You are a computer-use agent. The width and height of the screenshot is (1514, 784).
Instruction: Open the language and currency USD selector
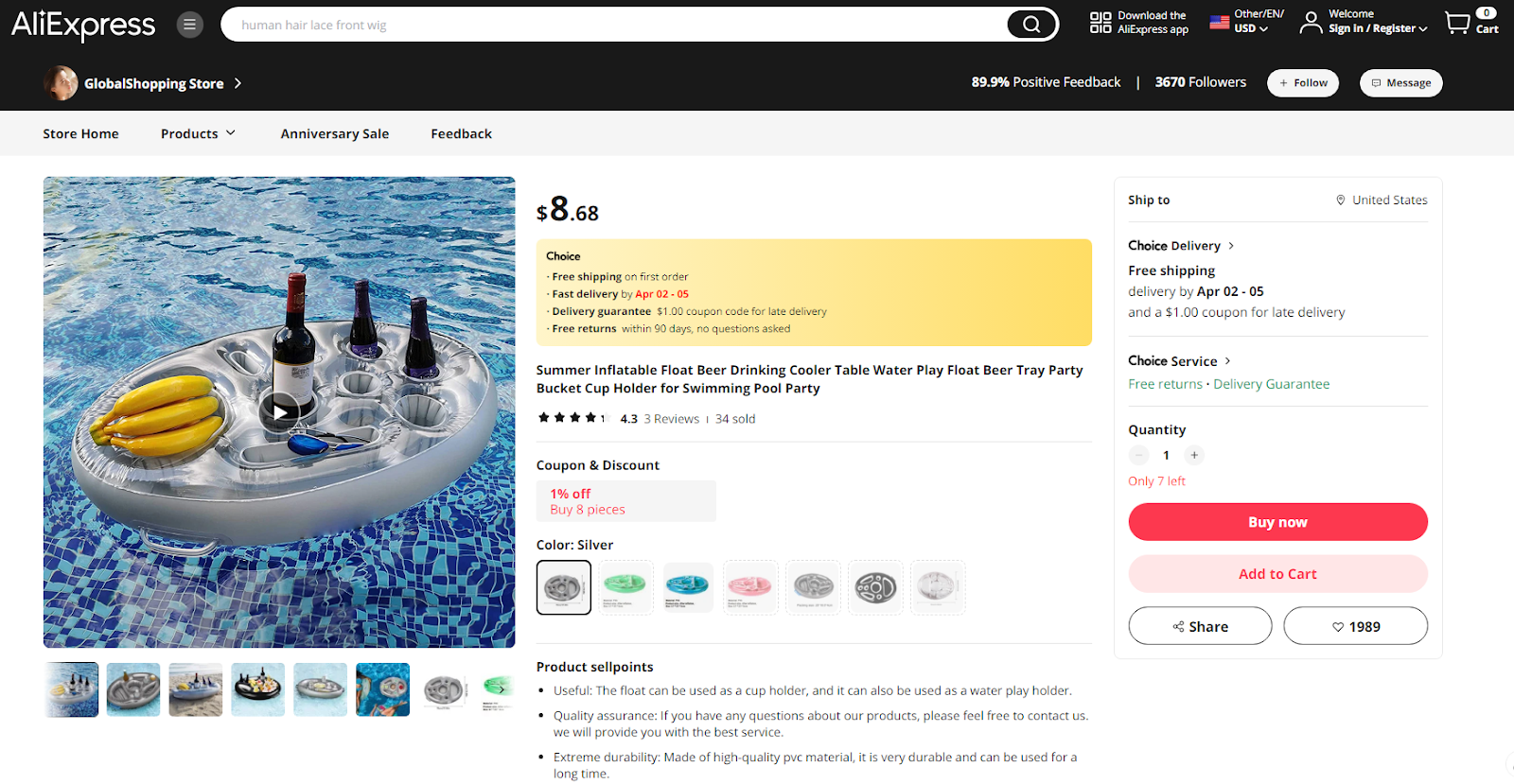pos(1247,22)
